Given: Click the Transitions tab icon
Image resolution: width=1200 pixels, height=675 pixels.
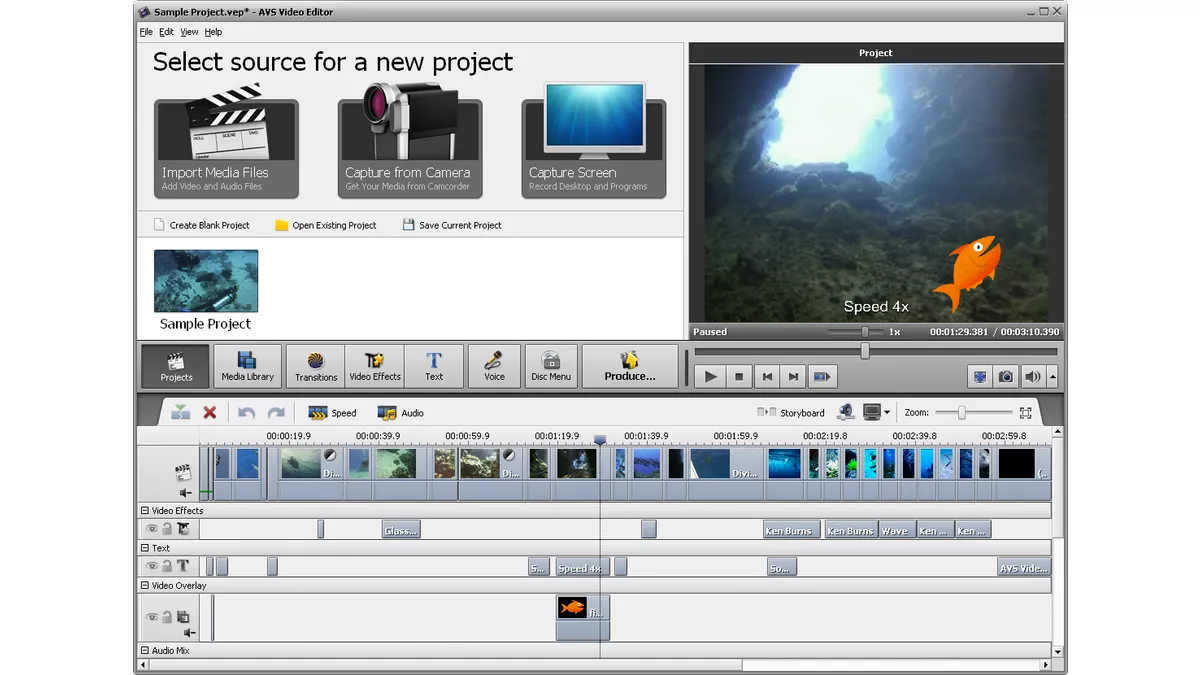Looking at the screenshot, I should [315, 362].
